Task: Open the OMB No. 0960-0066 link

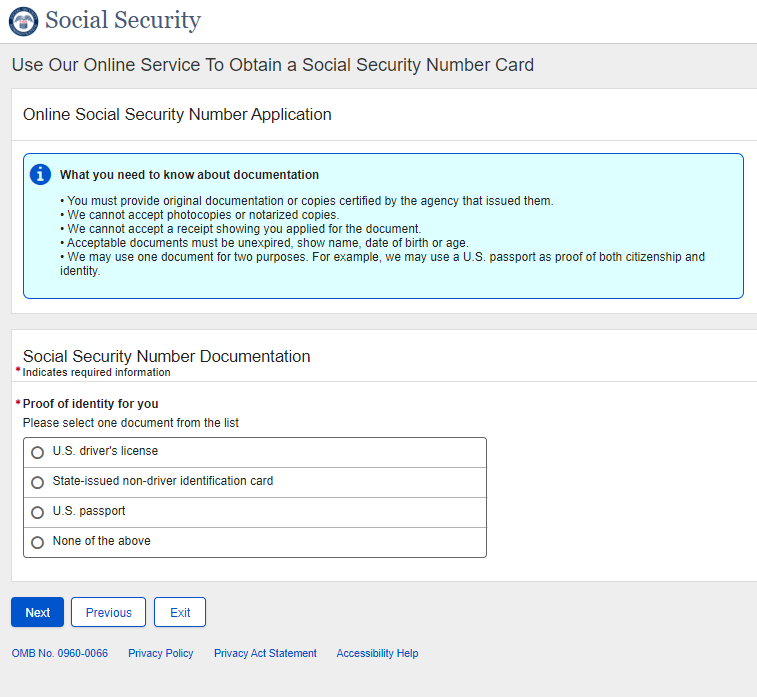Action: [60, 653]
